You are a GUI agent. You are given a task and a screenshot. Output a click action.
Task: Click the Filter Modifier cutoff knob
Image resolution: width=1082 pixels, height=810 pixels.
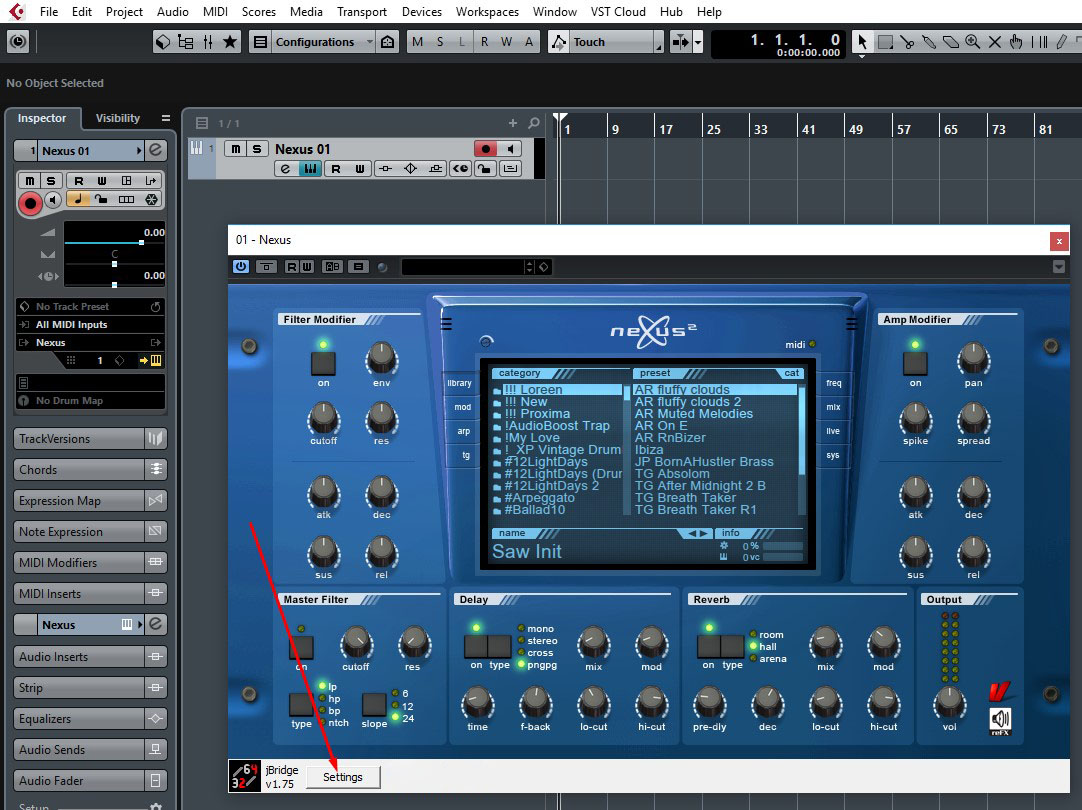click(323, 418)
